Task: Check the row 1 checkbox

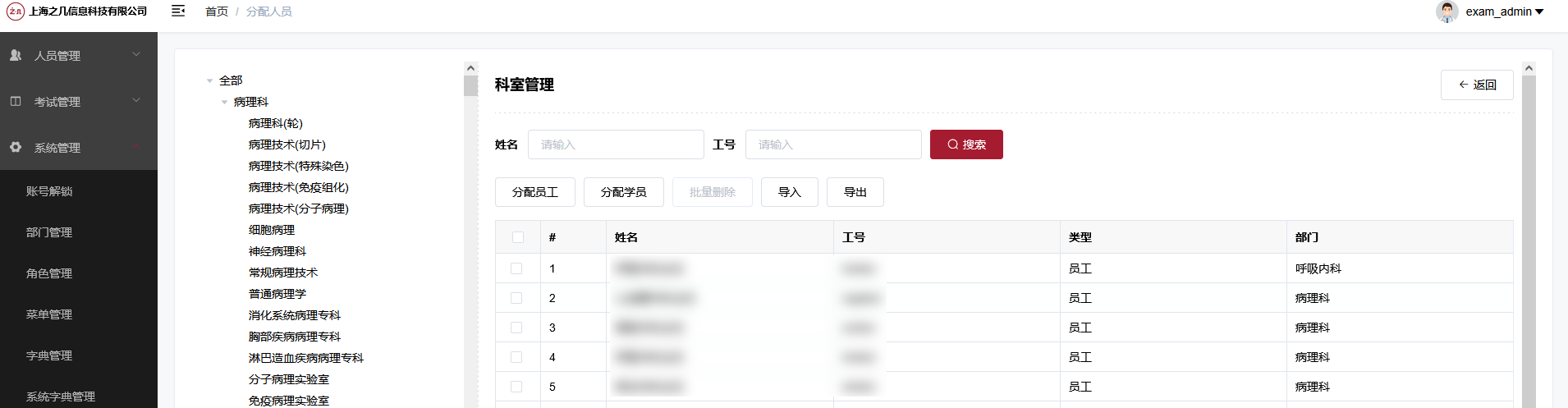Action: [x=516, y=268]
